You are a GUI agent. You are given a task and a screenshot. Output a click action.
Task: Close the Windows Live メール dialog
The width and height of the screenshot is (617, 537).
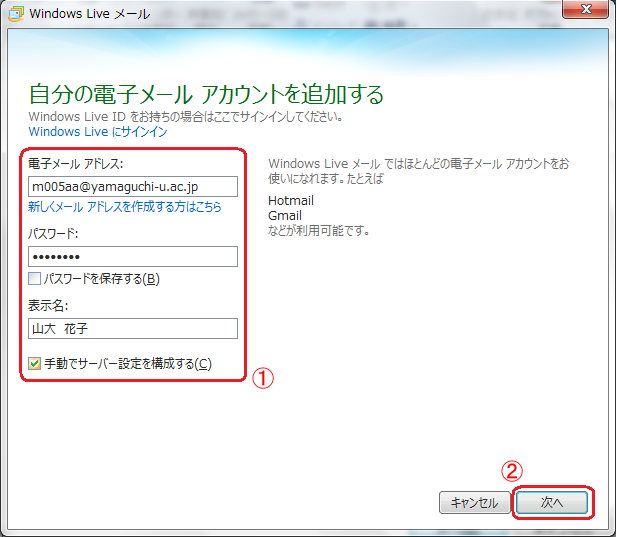tap(586, 9)
